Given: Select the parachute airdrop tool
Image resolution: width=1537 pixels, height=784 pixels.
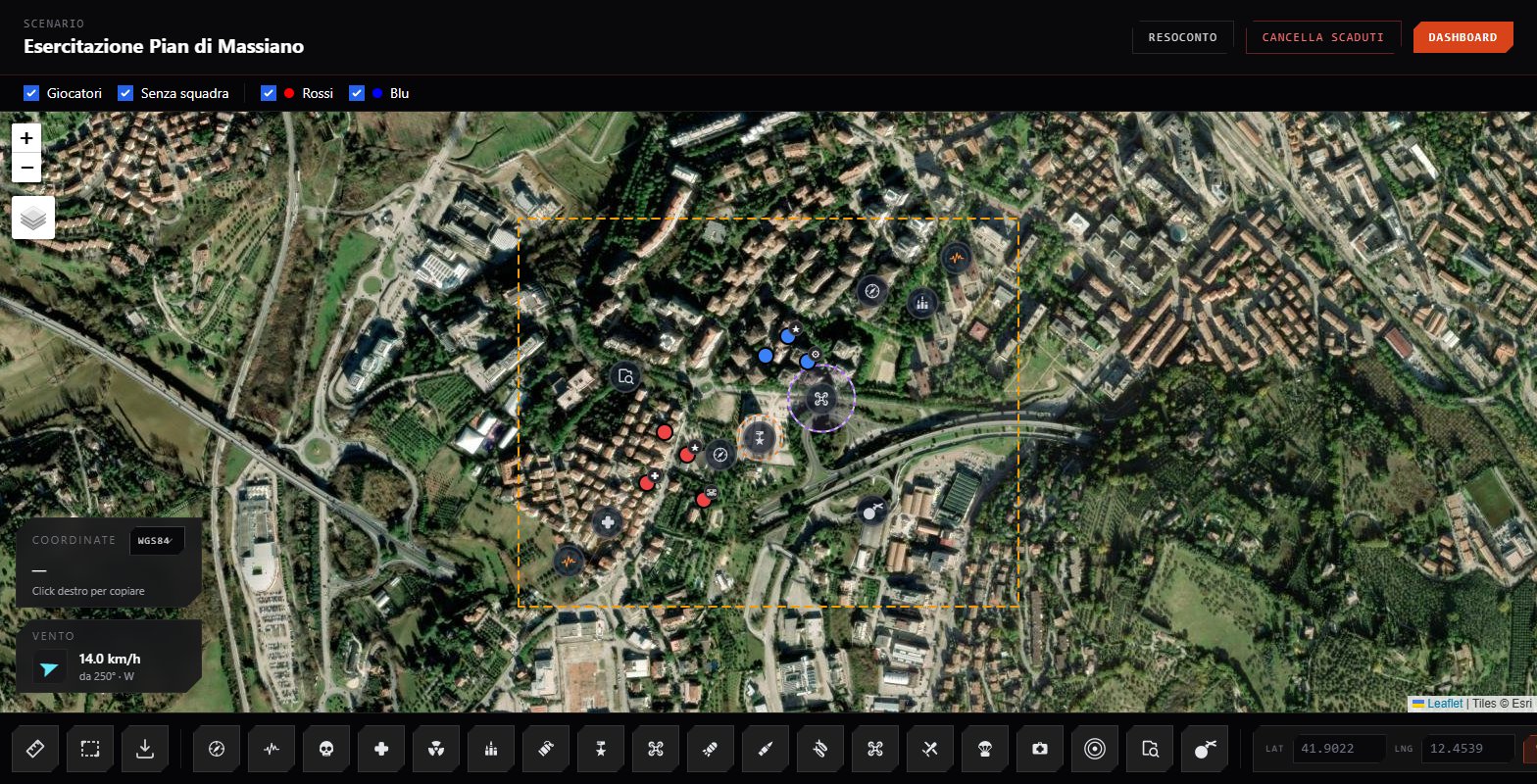Looking at the screenshot, I should click(x=985, y=750).
